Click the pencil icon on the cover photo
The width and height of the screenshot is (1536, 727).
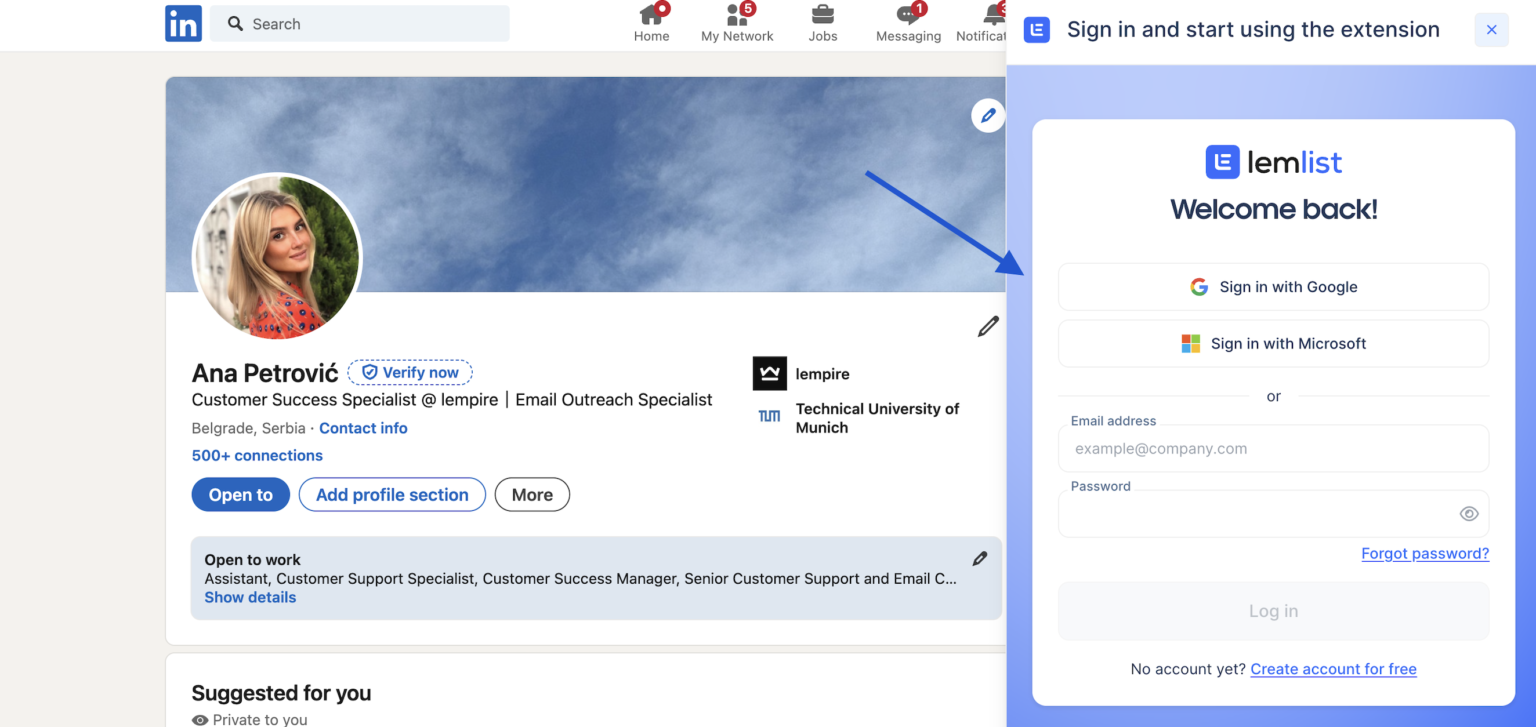988,115
